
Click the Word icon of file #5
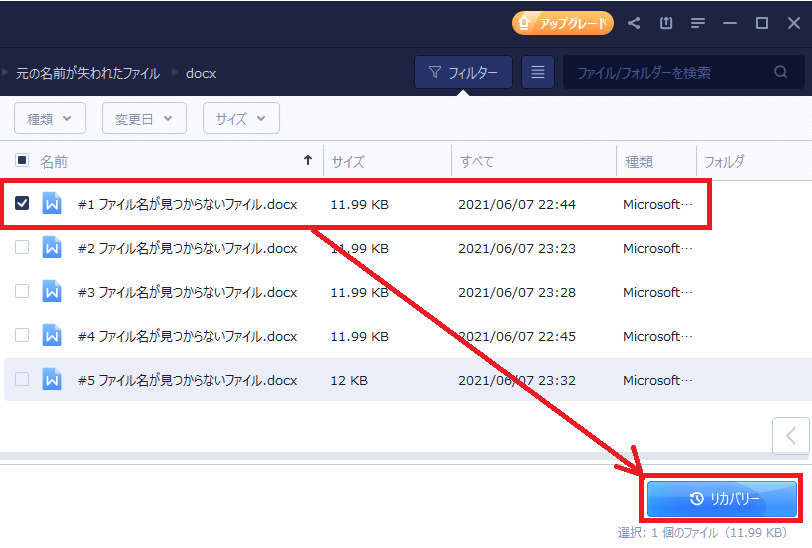click(x=52, y=379)
